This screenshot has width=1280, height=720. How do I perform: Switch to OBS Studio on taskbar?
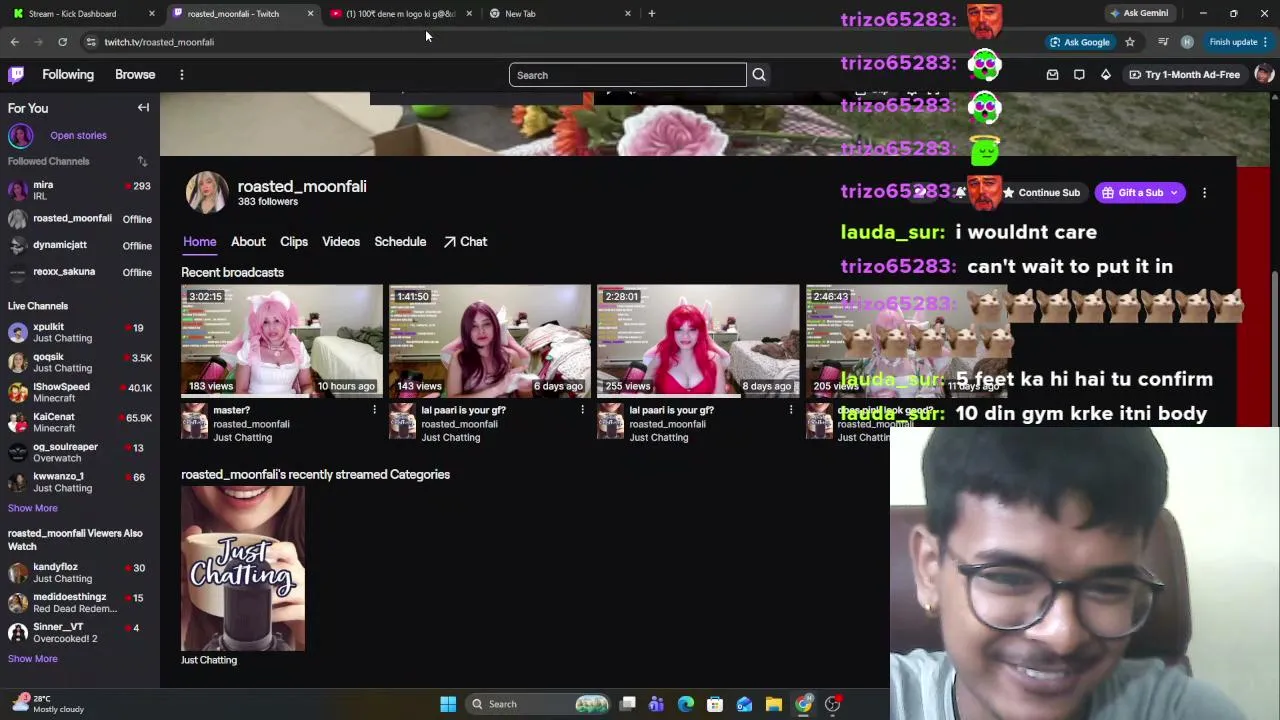(x=833, y=704)
